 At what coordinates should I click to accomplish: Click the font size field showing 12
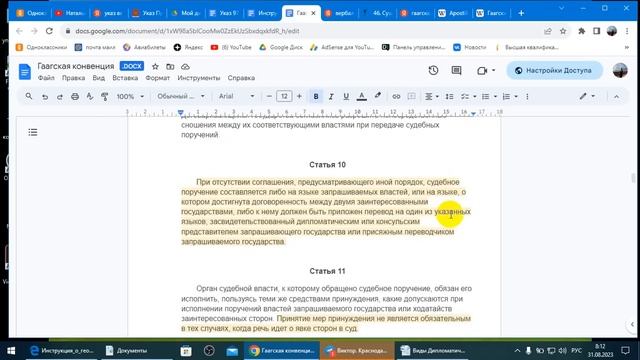click(x=284, y=96)
